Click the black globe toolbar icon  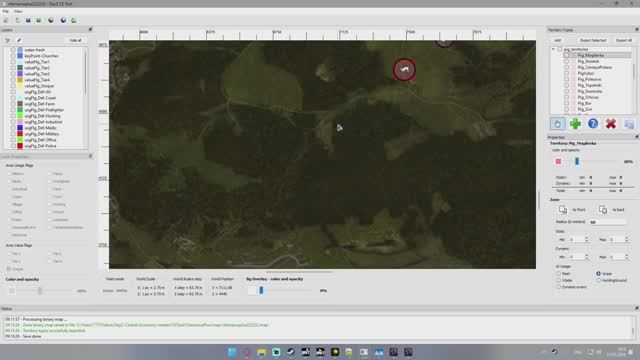[51, 20]
